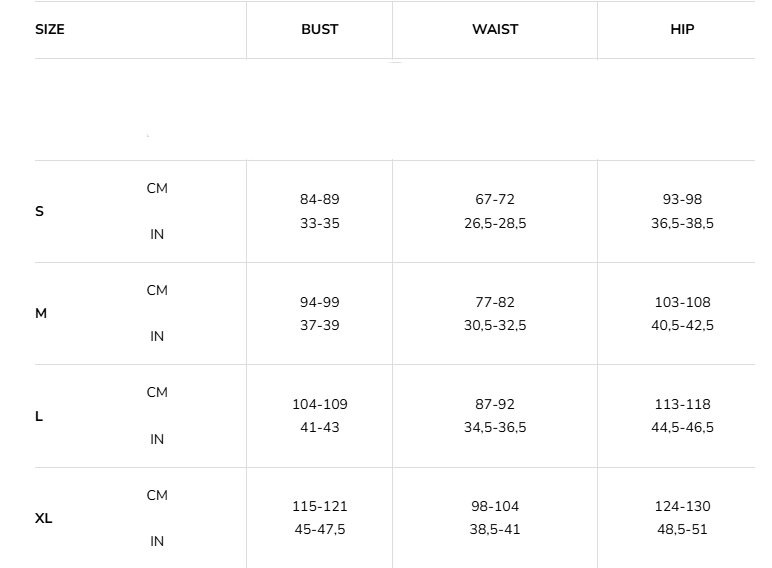The width and height of the screenshot is (772, 568).
Task: Click the waist value 26,5-28,5
Action: coord(495,224)
